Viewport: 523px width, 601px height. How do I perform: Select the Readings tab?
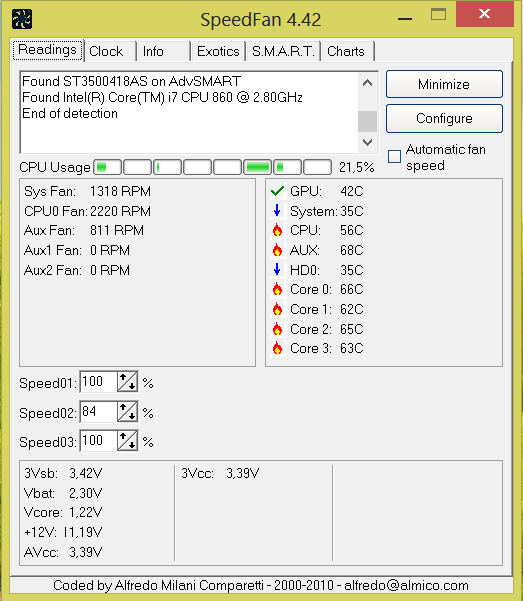48,50
